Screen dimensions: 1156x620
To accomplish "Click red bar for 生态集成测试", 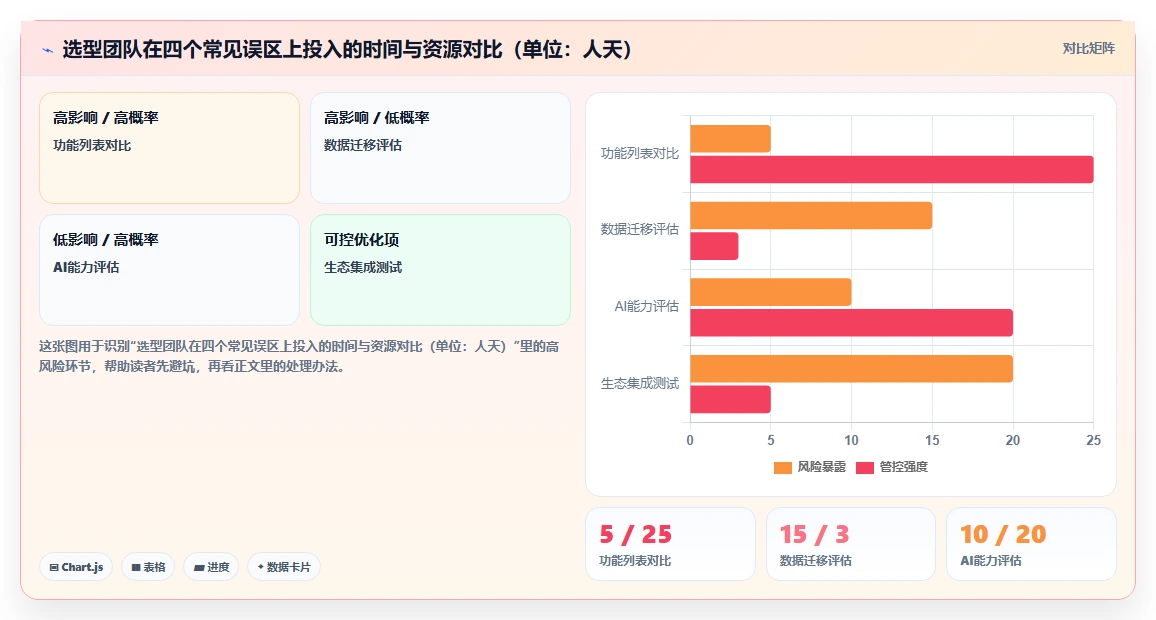I will (x=731, y=400).
